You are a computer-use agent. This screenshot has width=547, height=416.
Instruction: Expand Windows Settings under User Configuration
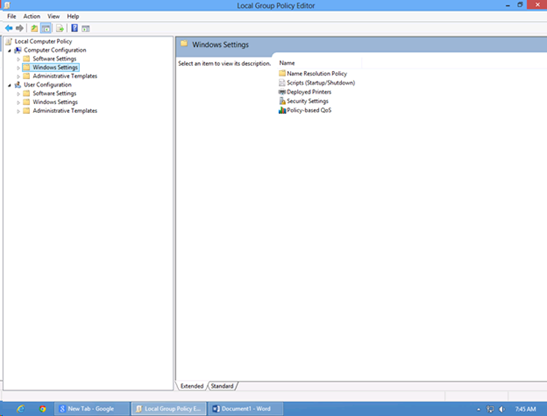(18, 103)
